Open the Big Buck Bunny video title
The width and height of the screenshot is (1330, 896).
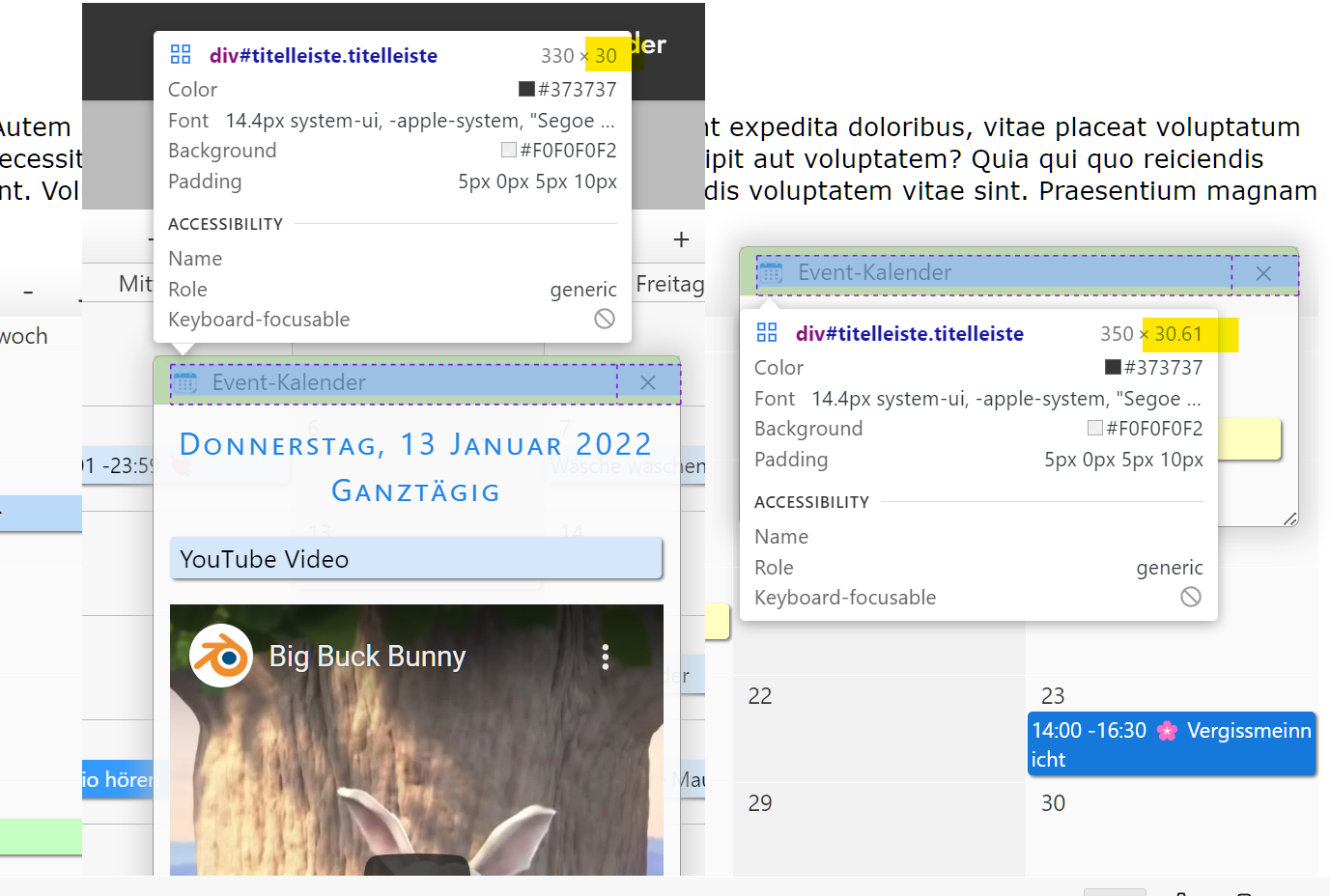click(x=367, y=657)
